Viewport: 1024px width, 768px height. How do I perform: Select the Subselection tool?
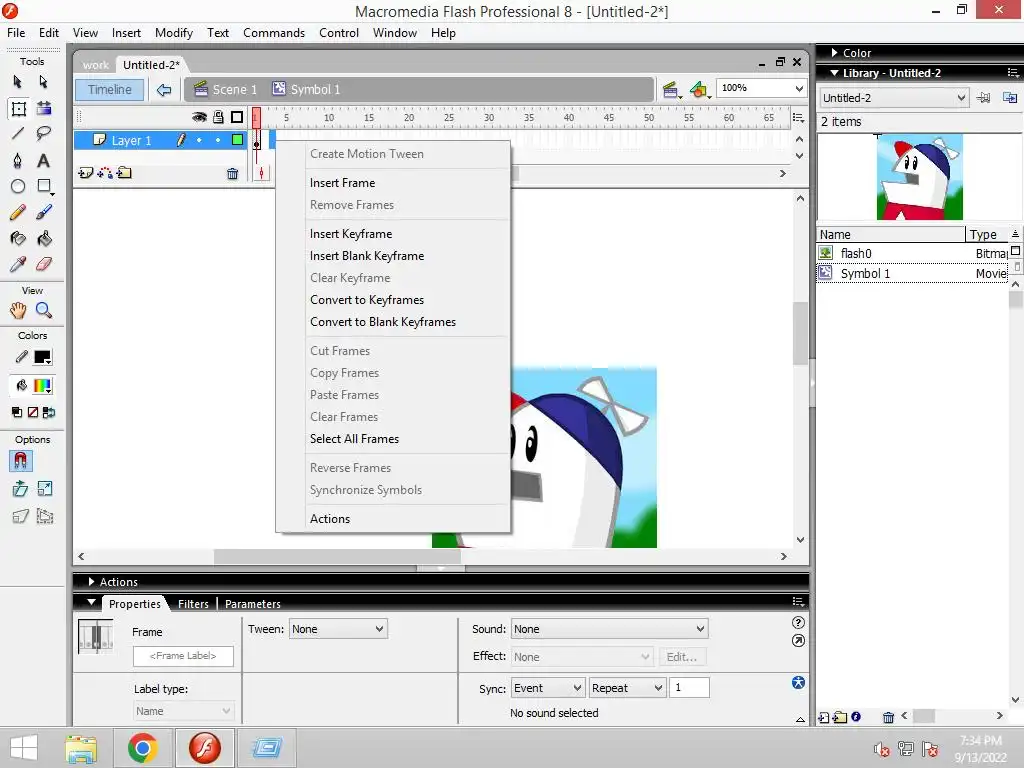click(43, 82)
